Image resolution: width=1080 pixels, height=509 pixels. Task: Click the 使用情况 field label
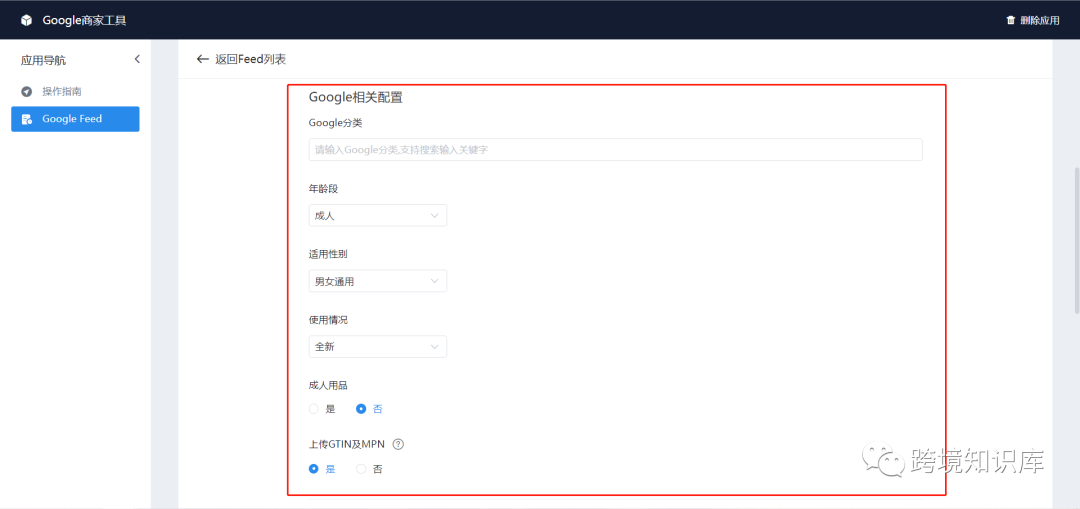pos(328,320)
